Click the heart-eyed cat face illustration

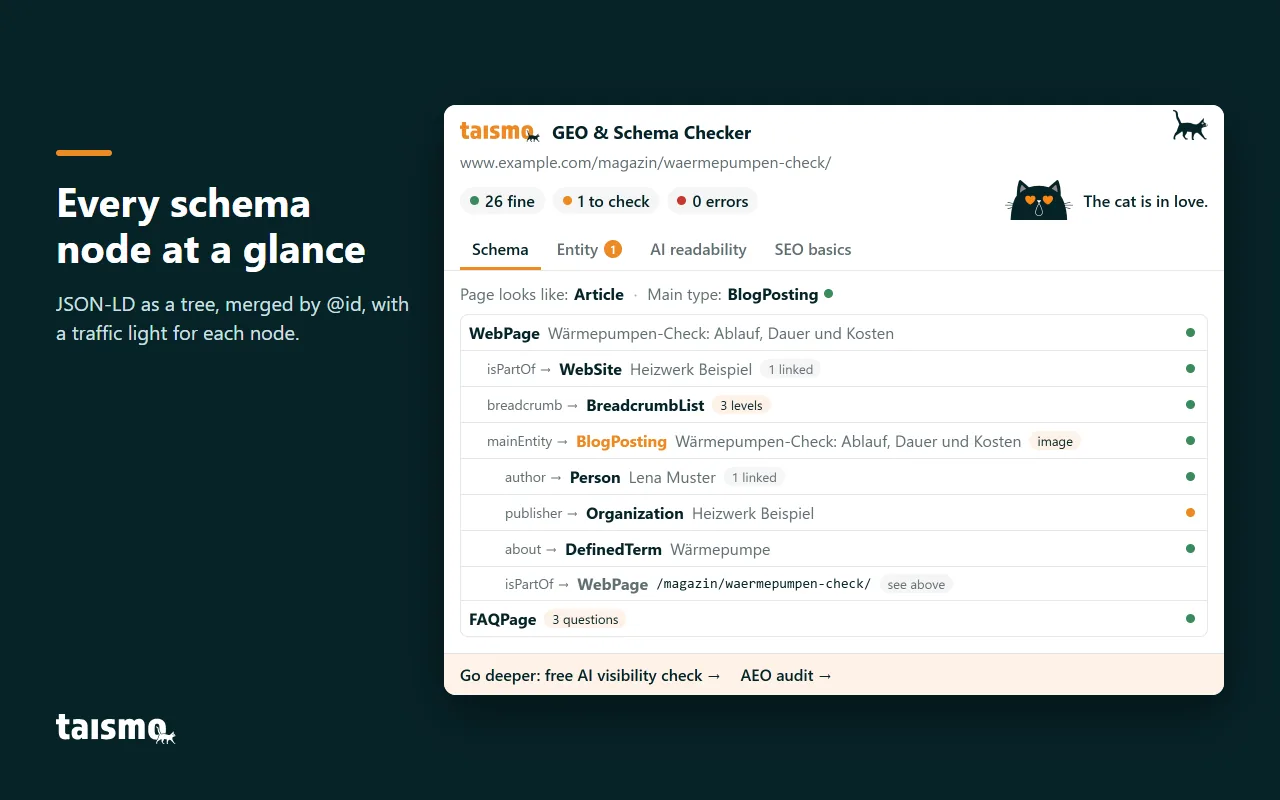click(x=1038, y=200)
